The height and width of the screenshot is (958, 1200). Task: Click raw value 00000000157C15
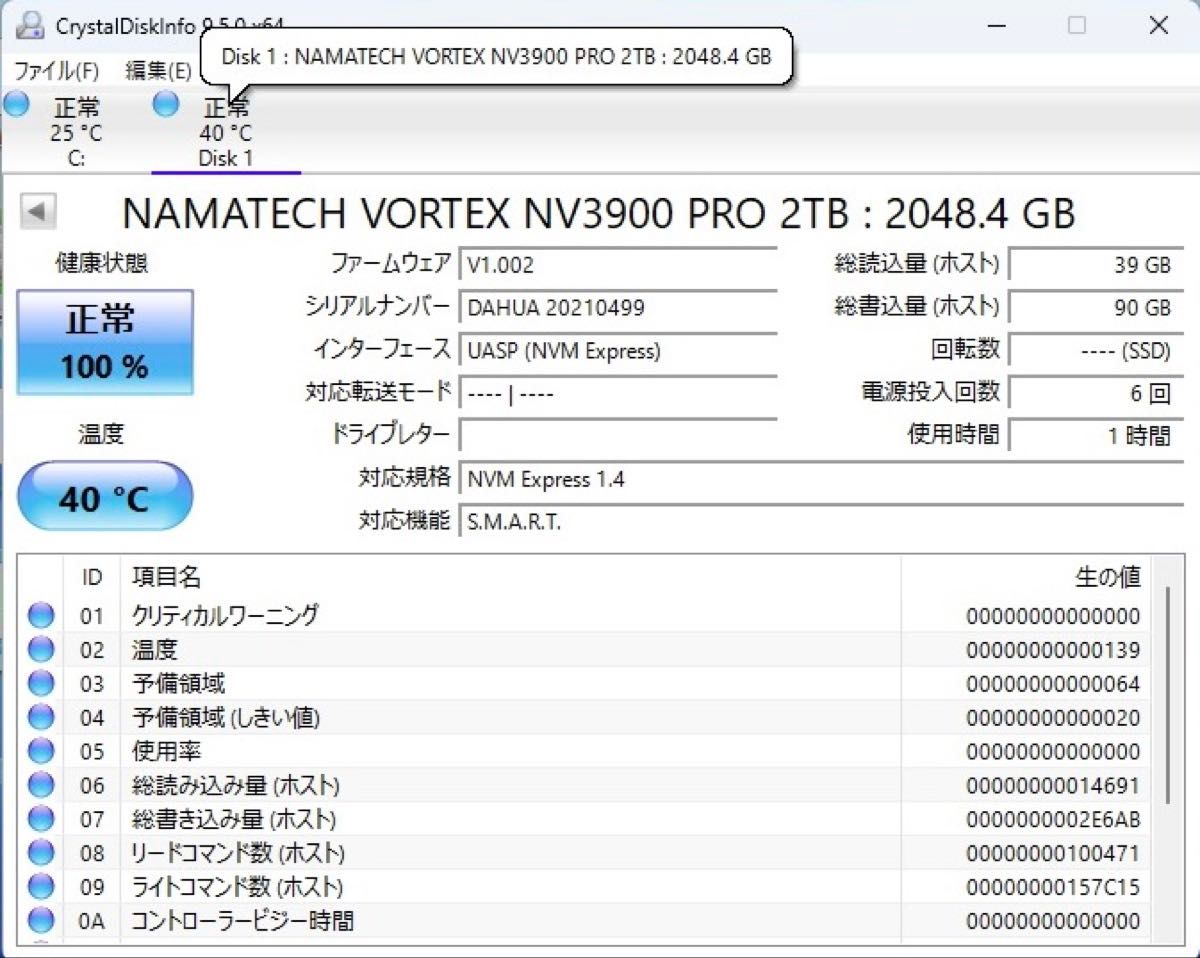coord(1053,888)
